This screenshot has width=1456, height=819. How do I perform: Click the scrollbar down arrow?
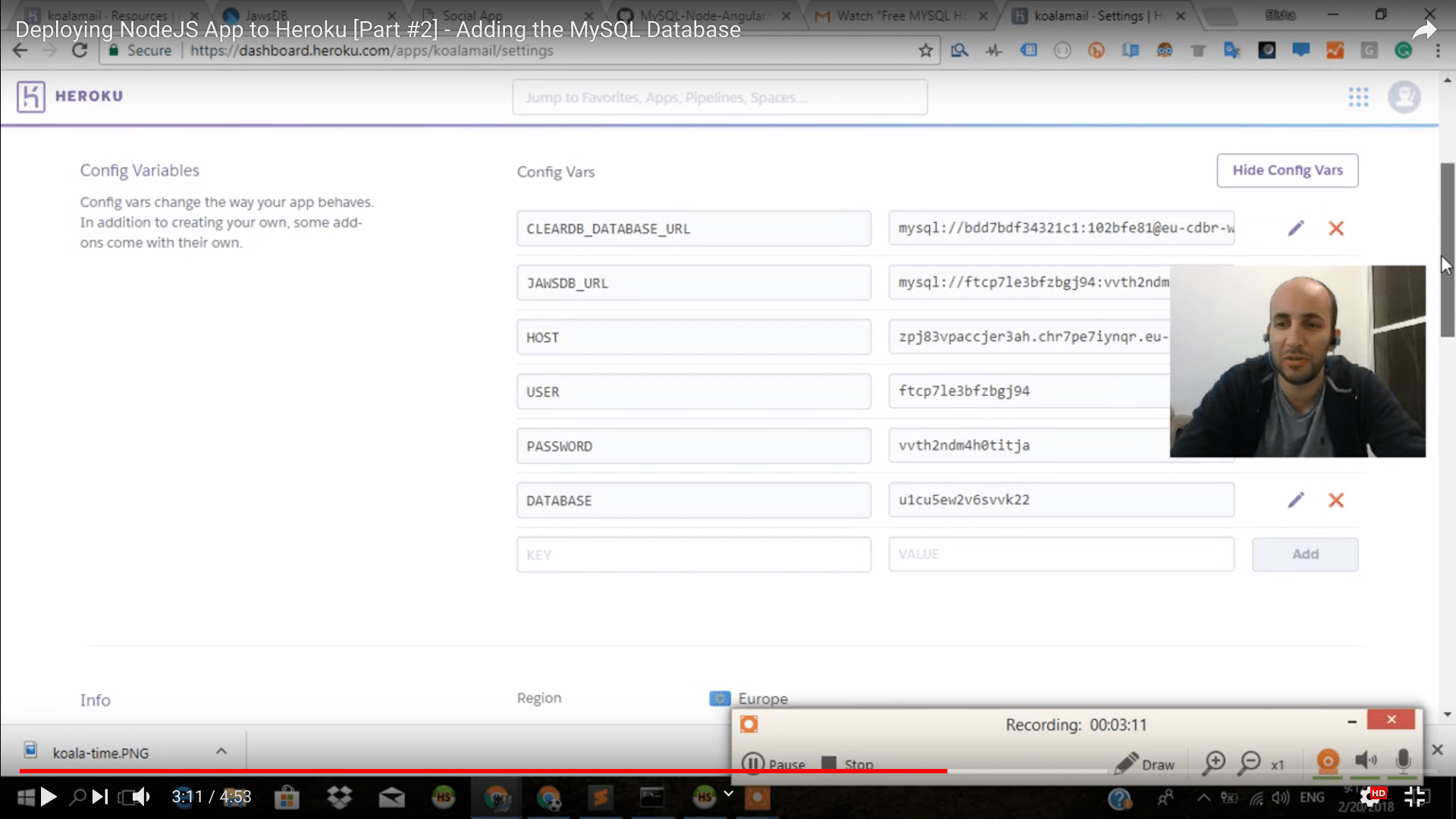[1447, 714]
